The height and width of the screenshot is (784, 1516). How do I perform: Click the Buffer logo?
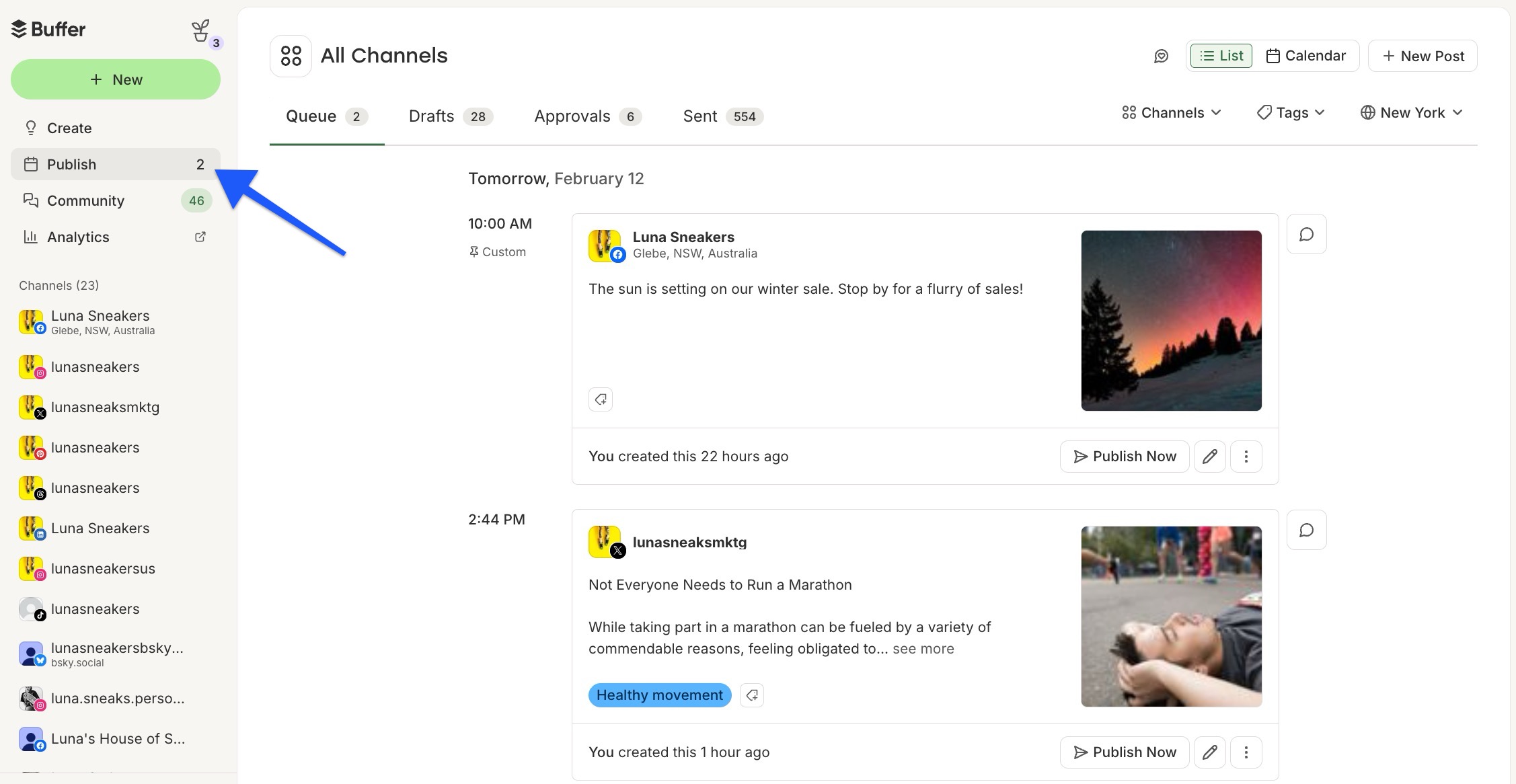(48, 29)
